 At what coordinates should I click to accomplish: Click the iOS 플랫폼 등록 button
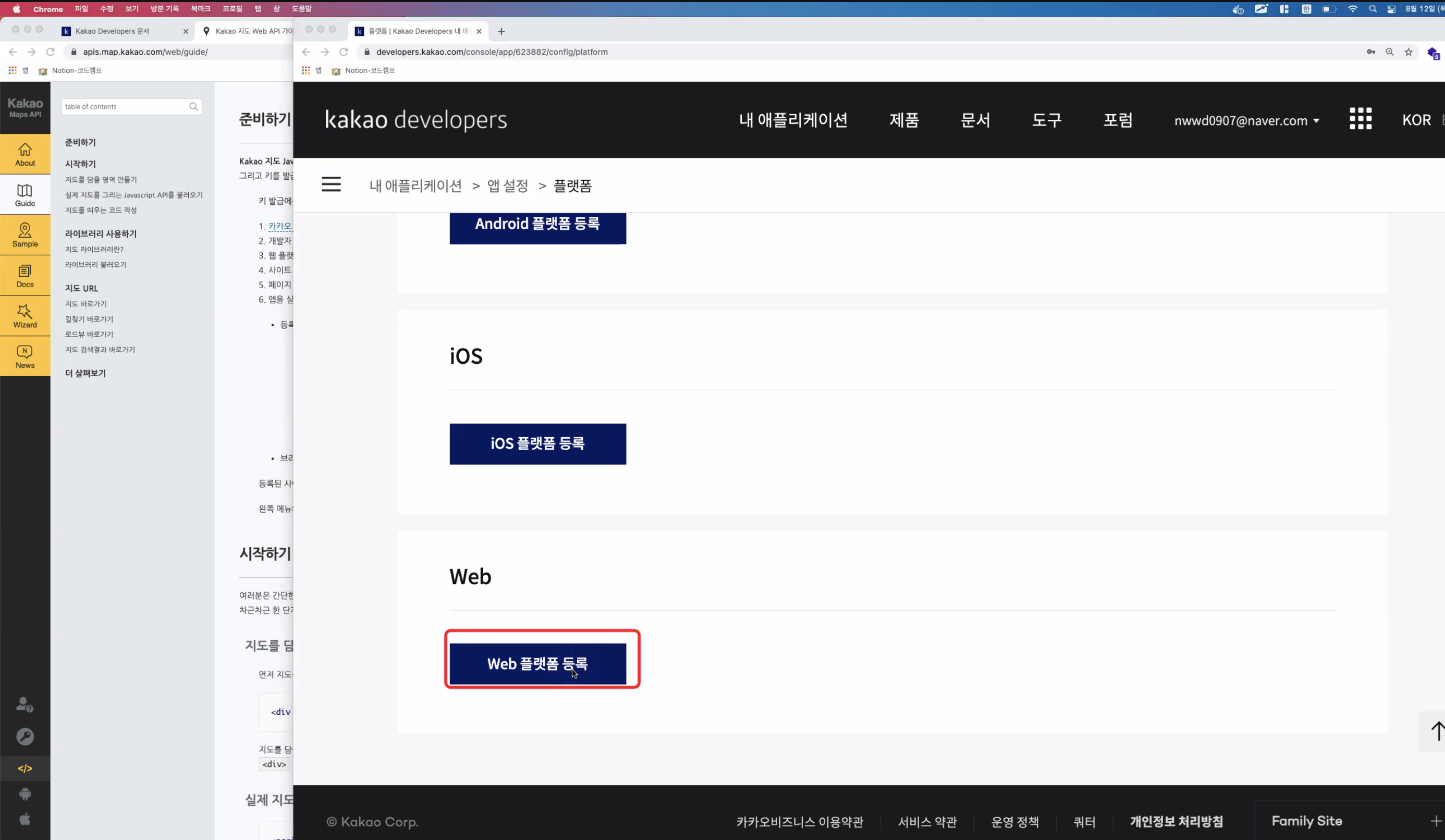[537, 444]
